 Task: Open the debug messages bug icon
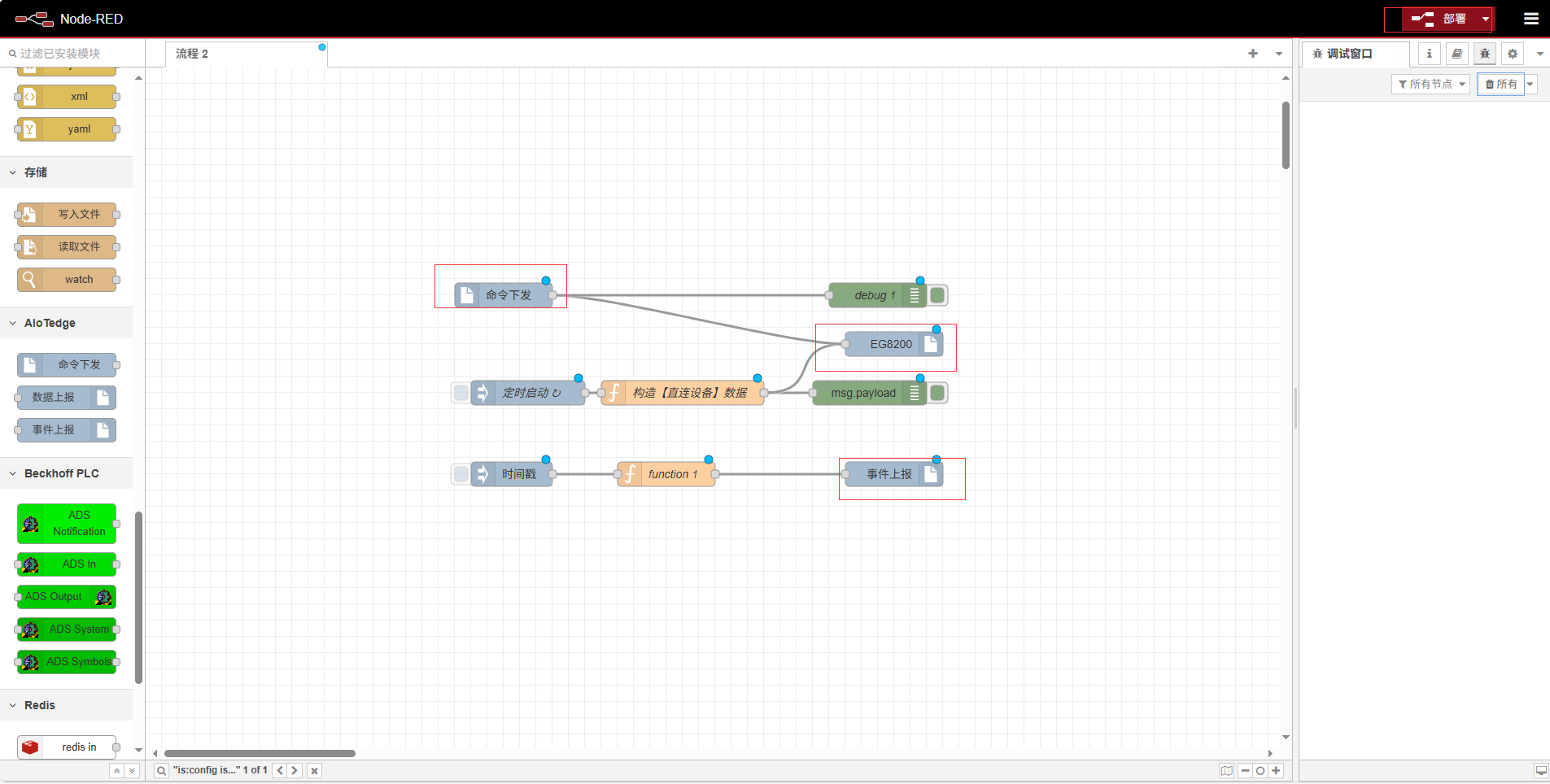click(x=1484, y=54)
